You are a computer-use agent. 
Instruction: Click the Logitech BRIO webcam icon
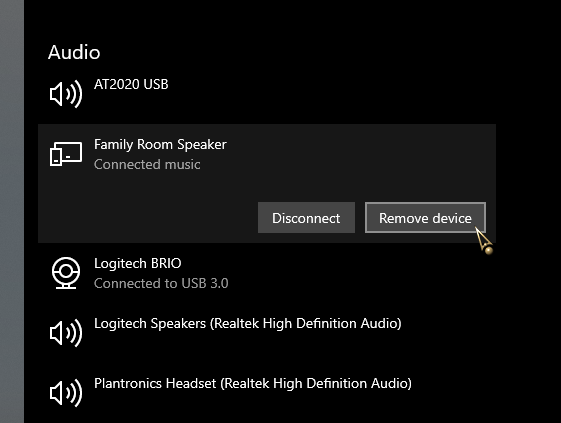[x=66, y=273]
